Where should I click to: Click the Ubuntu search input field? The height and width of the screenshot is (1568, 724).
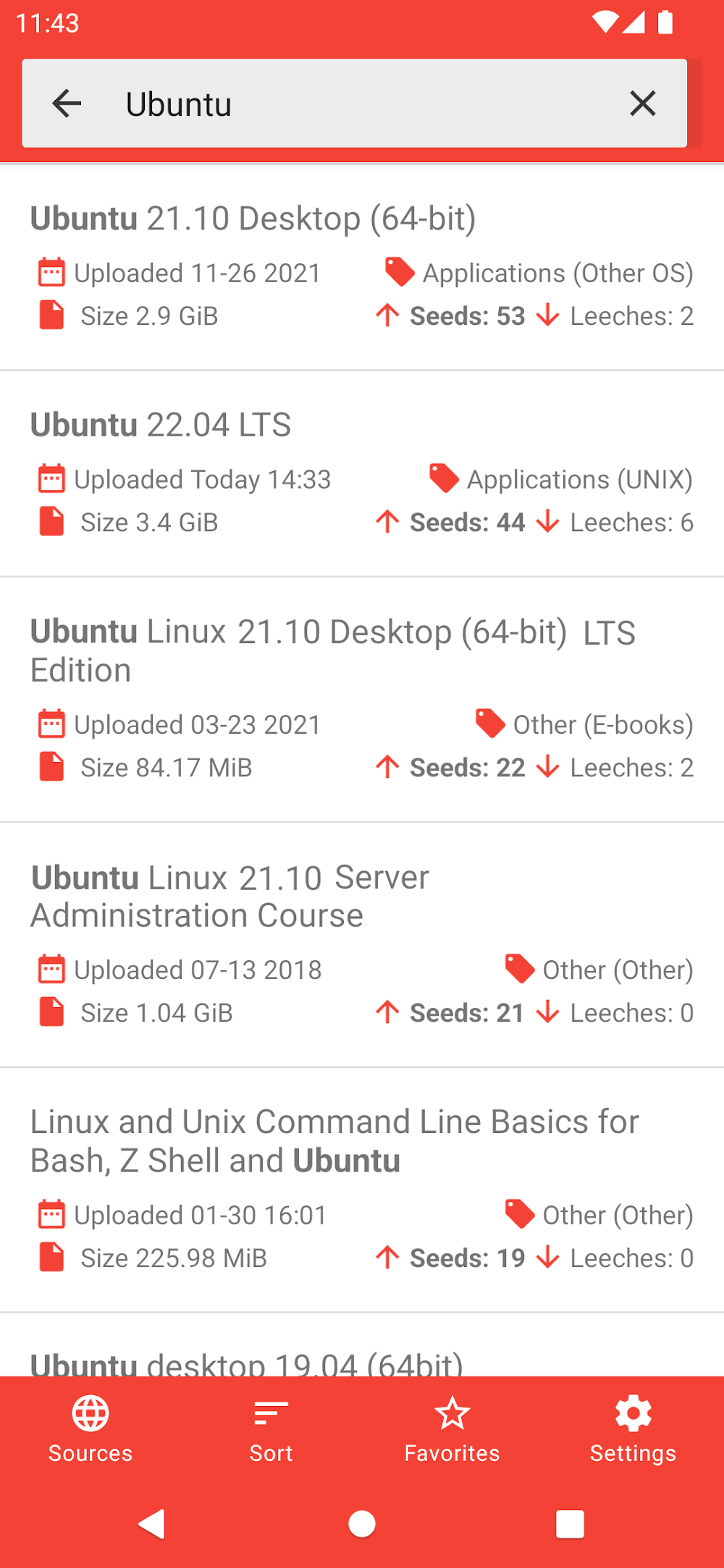click(362, 104)
